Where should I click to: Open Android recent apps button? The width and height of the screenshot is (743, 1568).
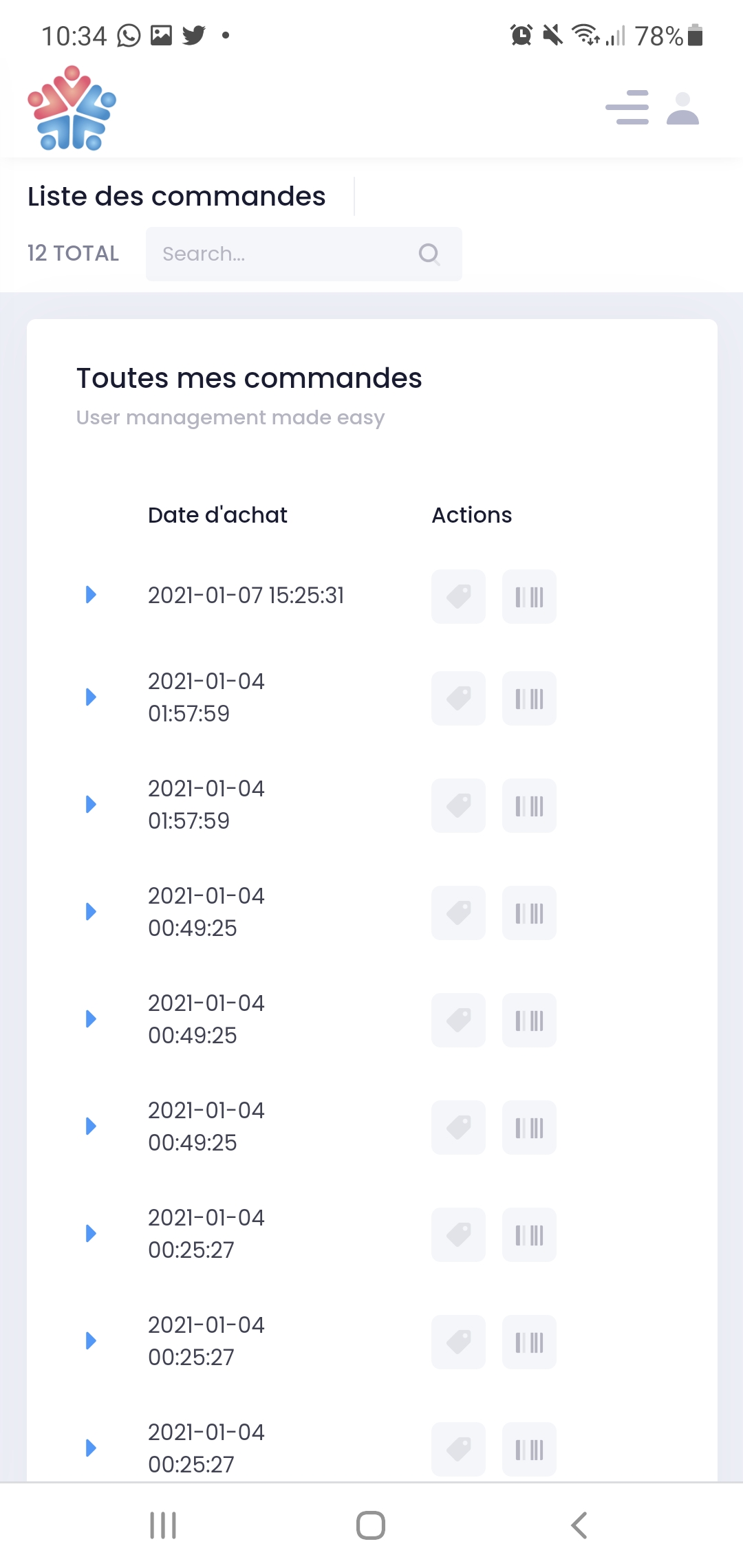coord(163,1525)
